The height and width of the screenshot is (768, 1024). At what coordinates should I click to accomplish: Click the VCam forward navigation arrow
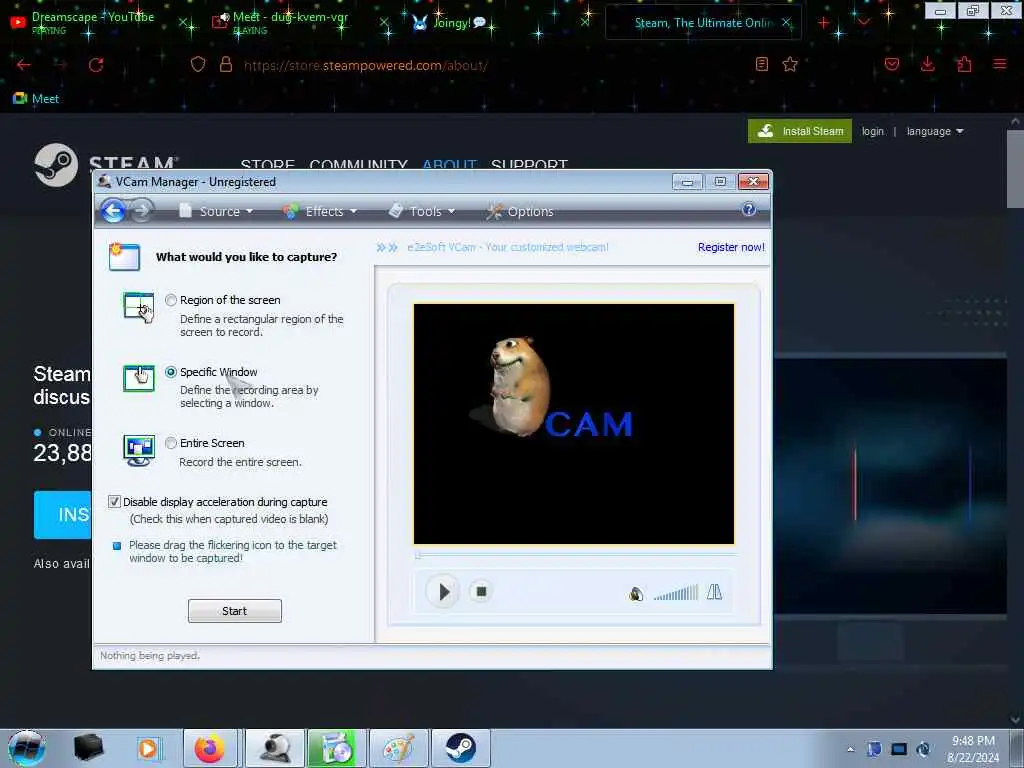pos(141,210)
